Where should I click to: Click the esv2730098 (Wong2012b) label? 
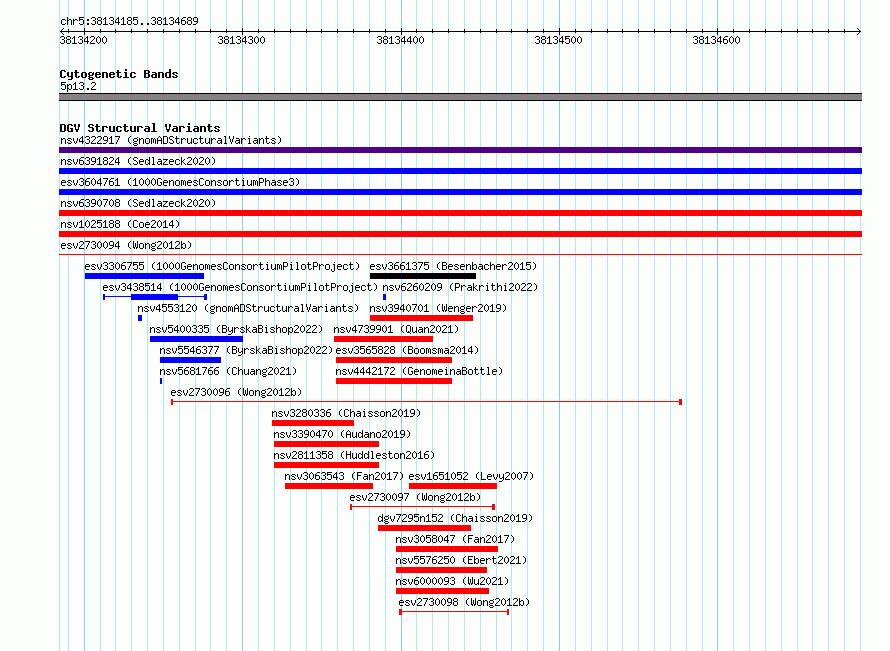(x=464, y=602)
